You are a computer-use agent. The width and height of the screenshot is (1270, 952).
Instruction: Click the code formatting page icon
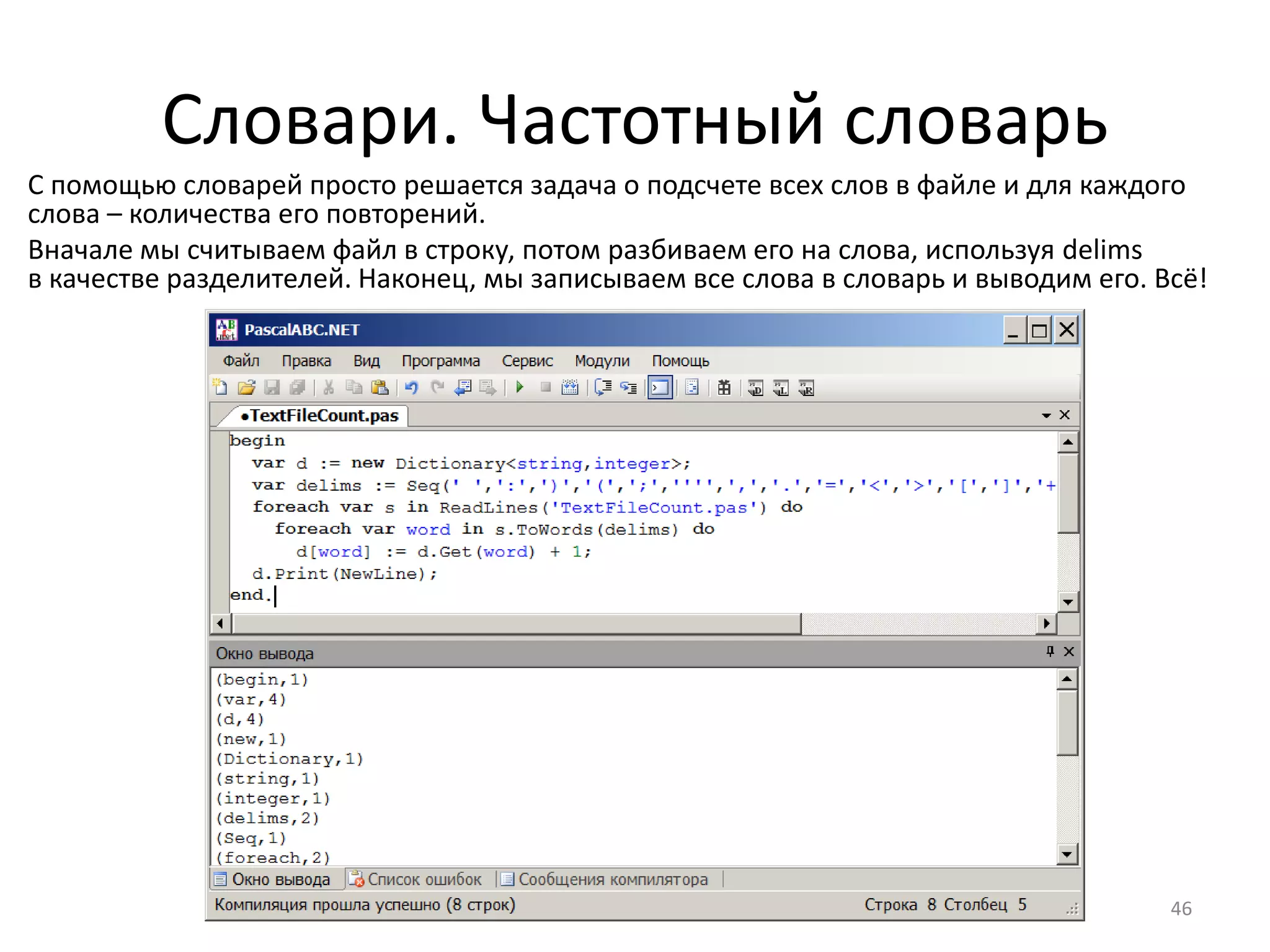(692, 387)
